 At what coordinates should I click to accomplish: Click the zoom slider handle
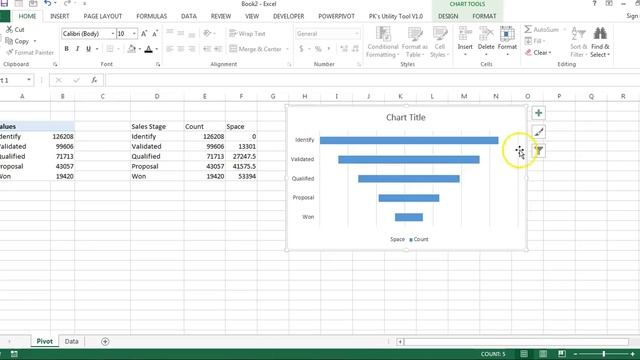tap(604, 354)
